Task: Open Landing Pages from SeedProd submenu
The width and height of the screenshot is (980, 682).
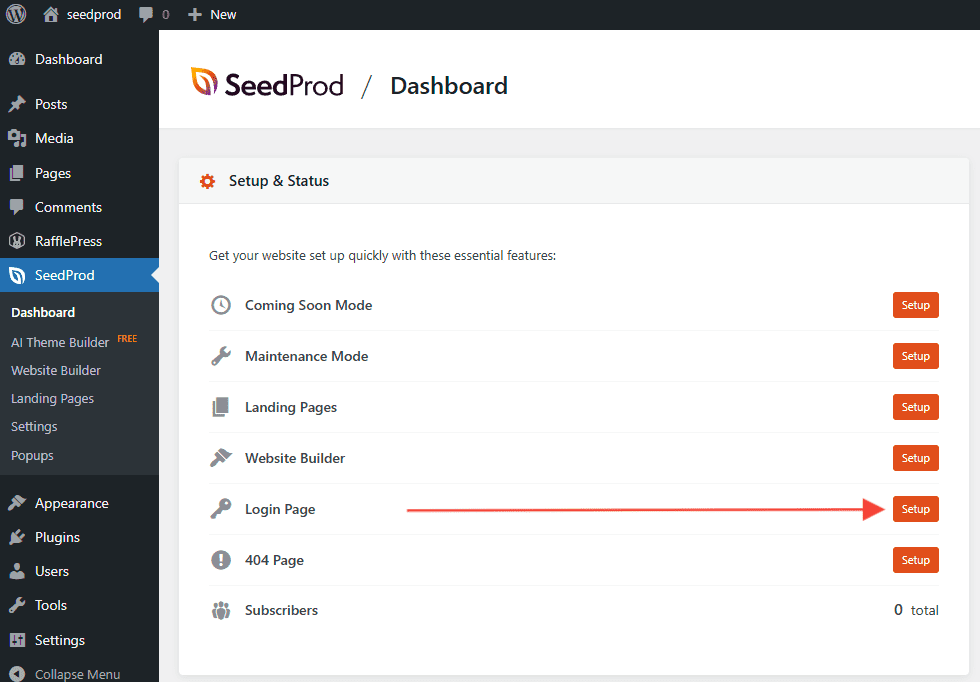Action: 52,398
